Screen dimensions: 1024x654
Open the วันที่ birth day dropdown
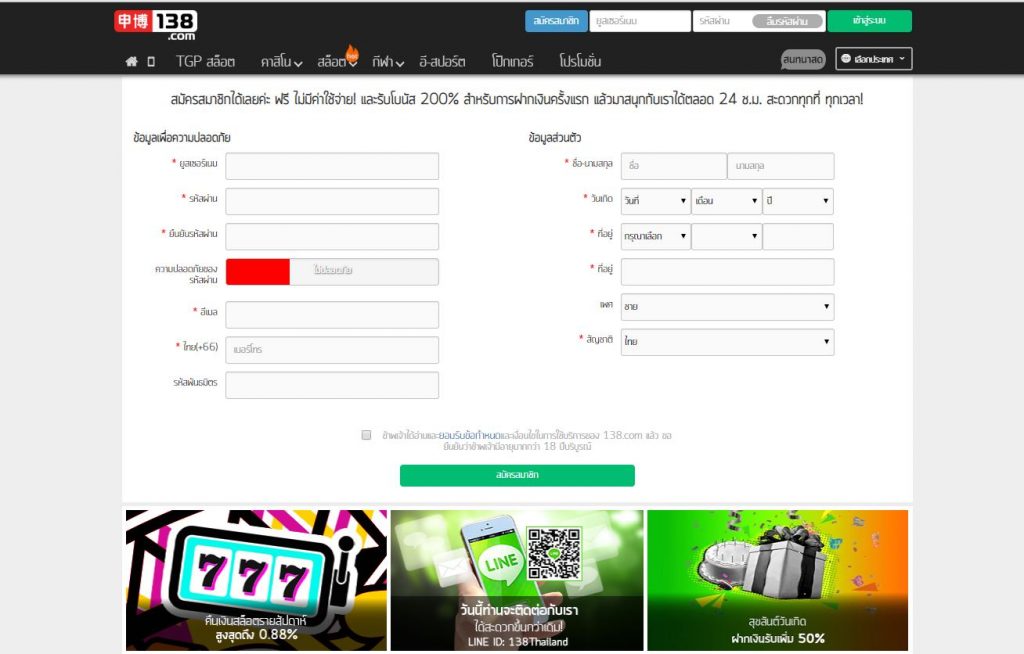pyautogui.click(x=655, y=201)
